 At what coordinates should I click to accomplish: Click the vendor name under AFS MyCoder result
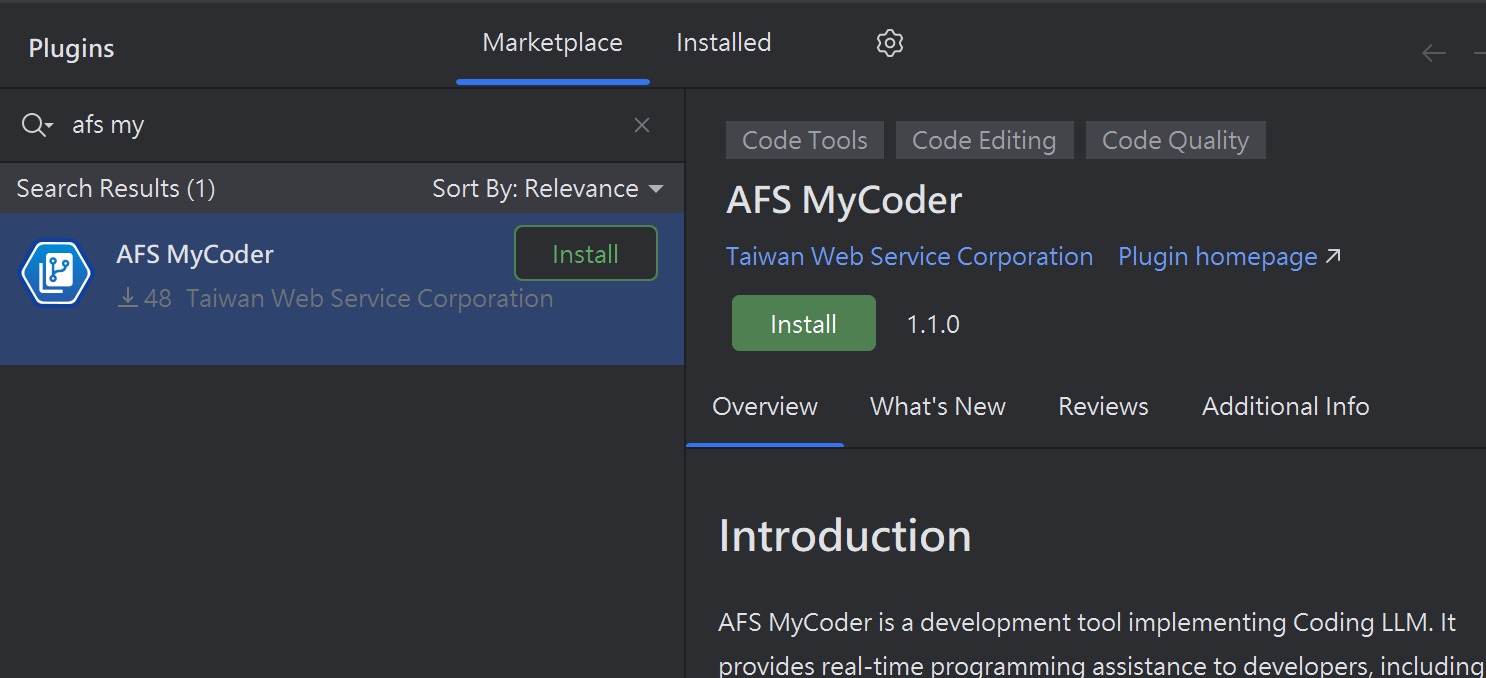pos(370,298)
